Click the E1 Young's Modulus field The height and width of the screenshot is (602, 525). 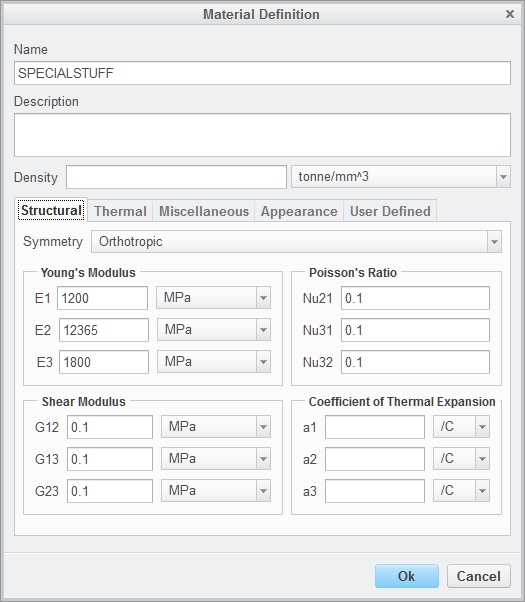point(102,298)
